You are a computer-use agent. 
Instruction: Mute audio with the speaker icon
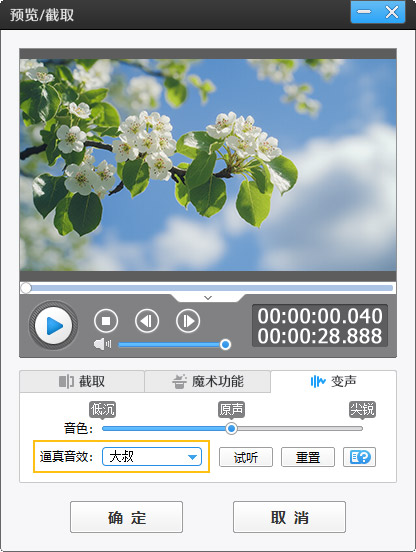[x=102, y=344]
